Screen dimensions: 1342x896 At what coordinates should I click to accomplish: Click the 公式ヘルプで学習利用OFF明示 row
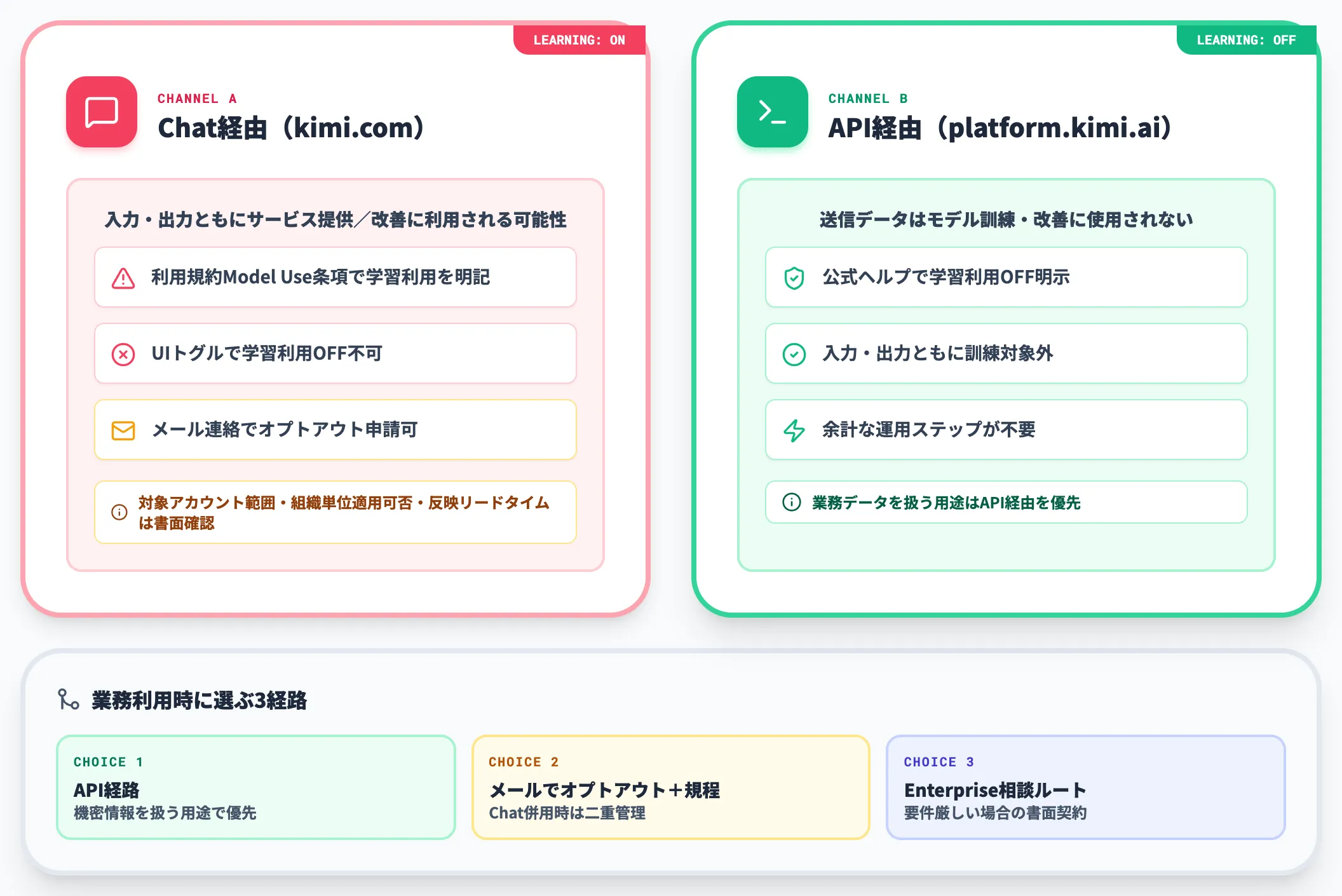tap(1006, 277)
